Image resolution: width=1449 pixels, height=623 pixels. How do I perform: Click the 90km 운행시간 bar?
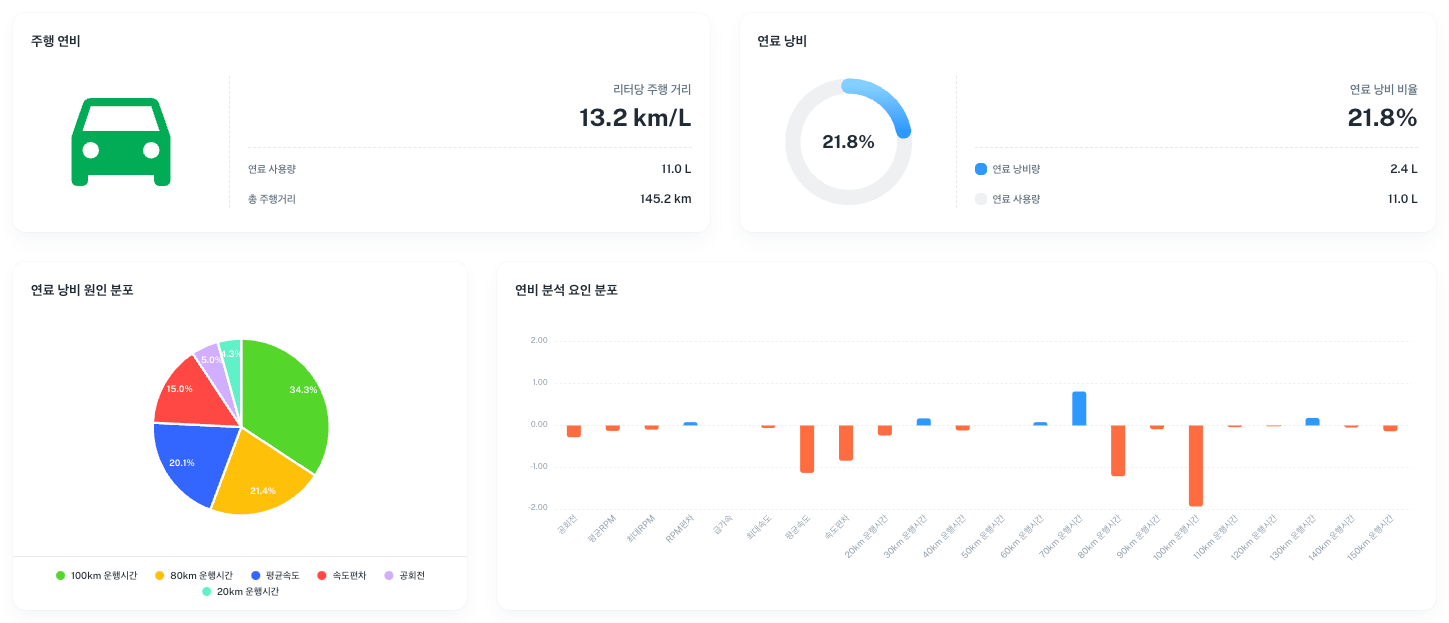tap(1157, 427)
